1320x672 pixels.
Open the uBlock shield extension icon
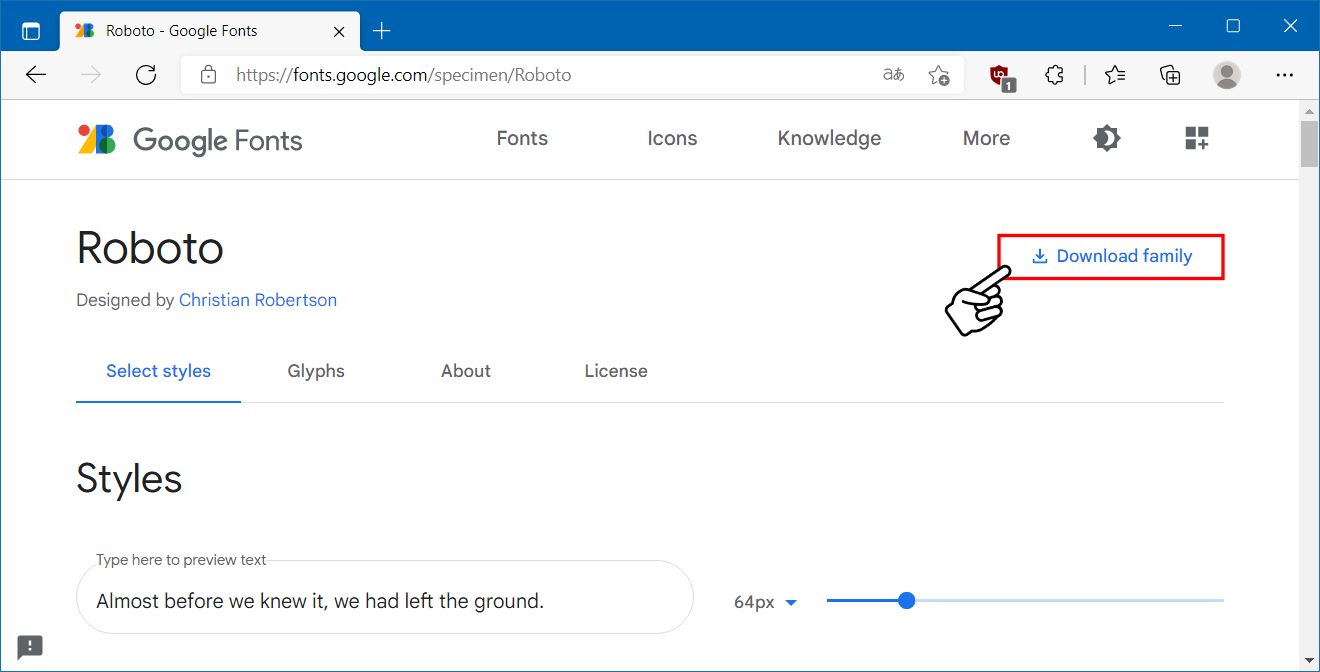coord(1001,76)
